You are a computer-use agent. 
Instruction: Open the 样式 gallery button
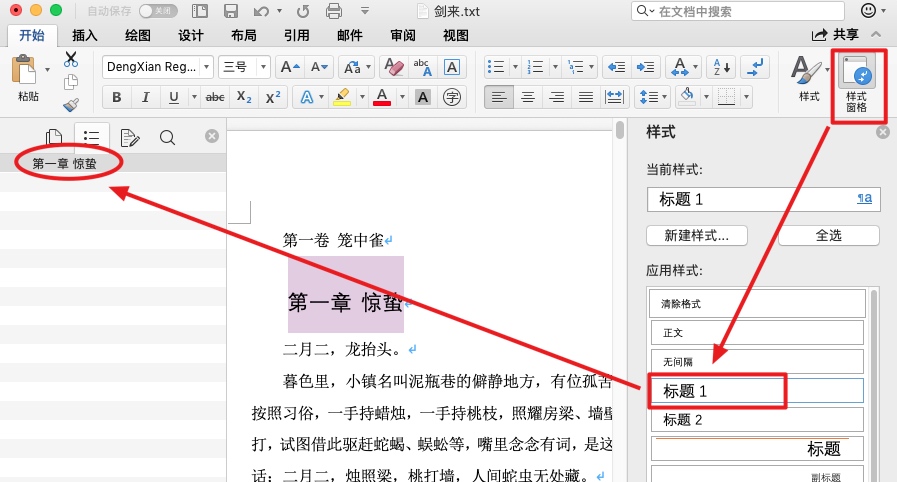pyautogui.click(x=809, y=79)
